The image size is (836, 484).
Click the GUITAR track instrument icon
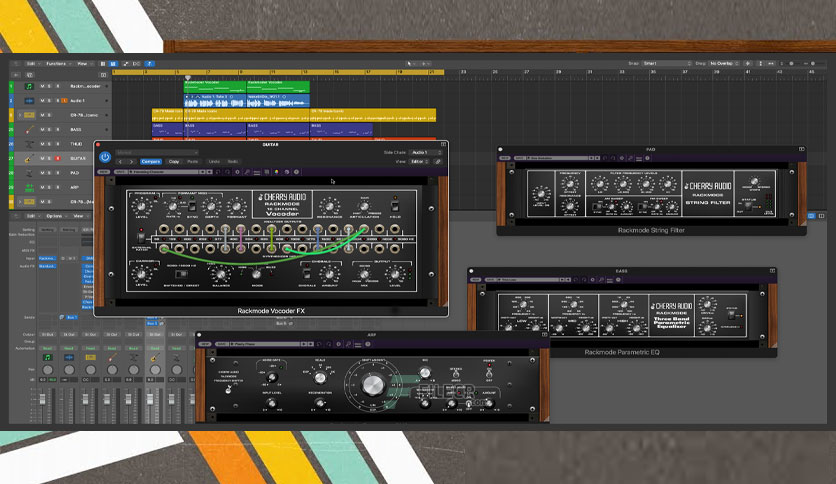pyautogui.click(x=29, y=158)
